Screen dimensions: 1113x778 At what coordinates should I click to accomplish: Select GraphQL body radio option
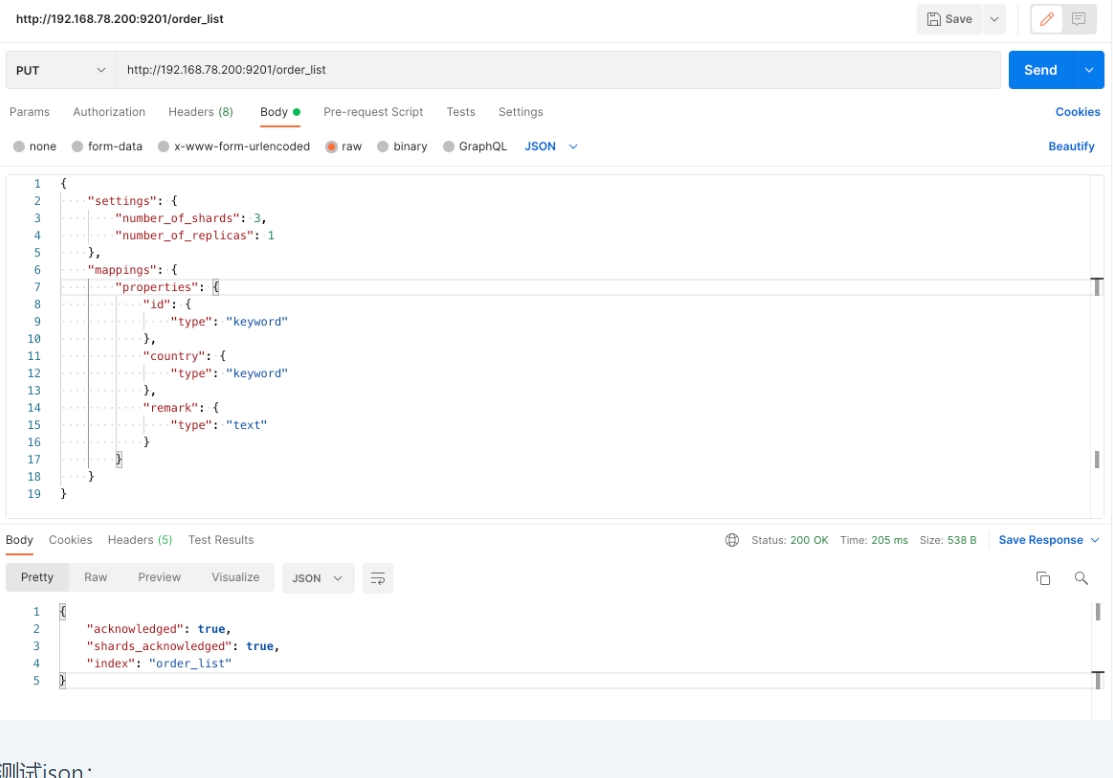coord(449,146)
